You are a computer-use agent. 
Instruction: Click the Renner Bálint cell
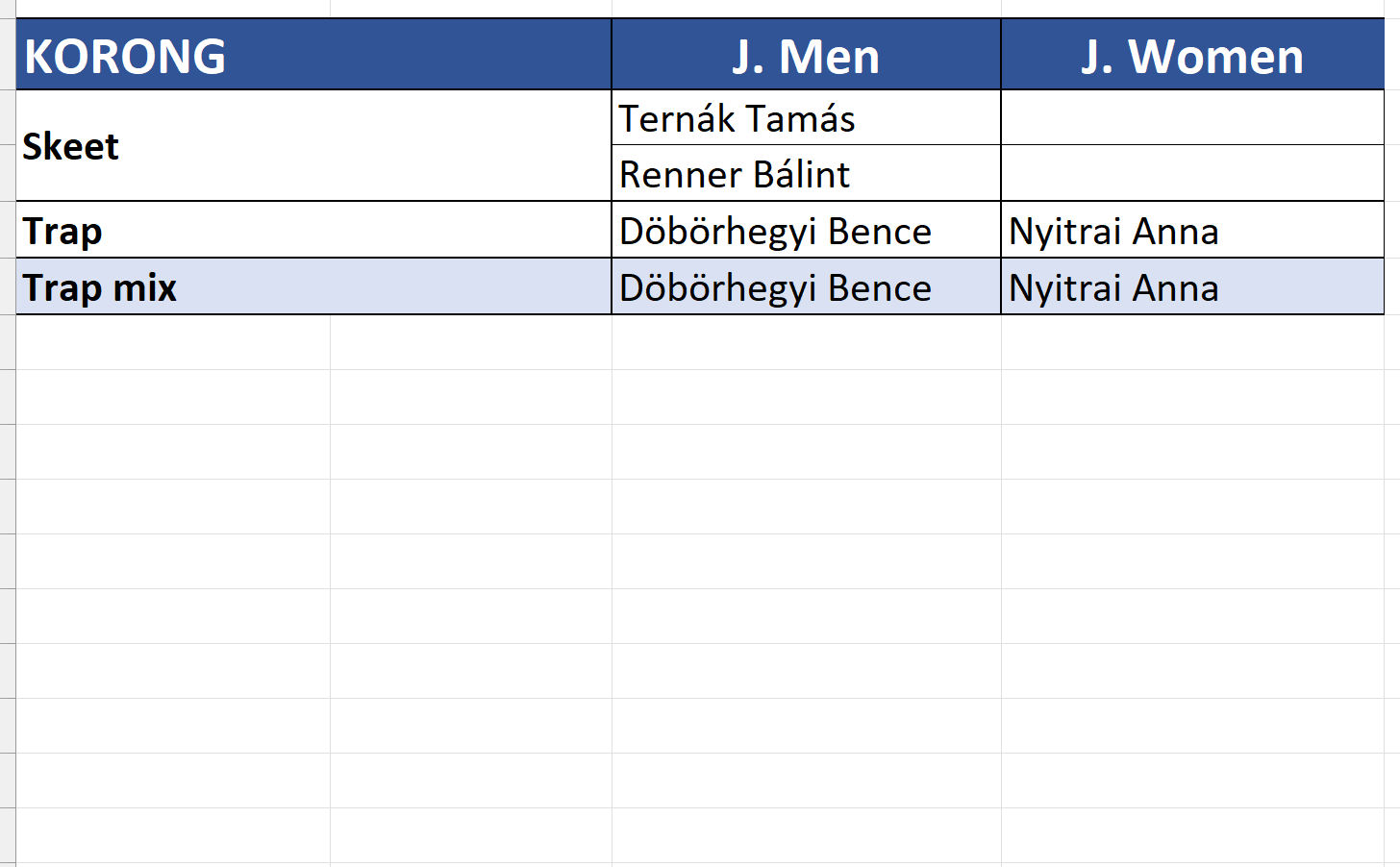[806, 174]
